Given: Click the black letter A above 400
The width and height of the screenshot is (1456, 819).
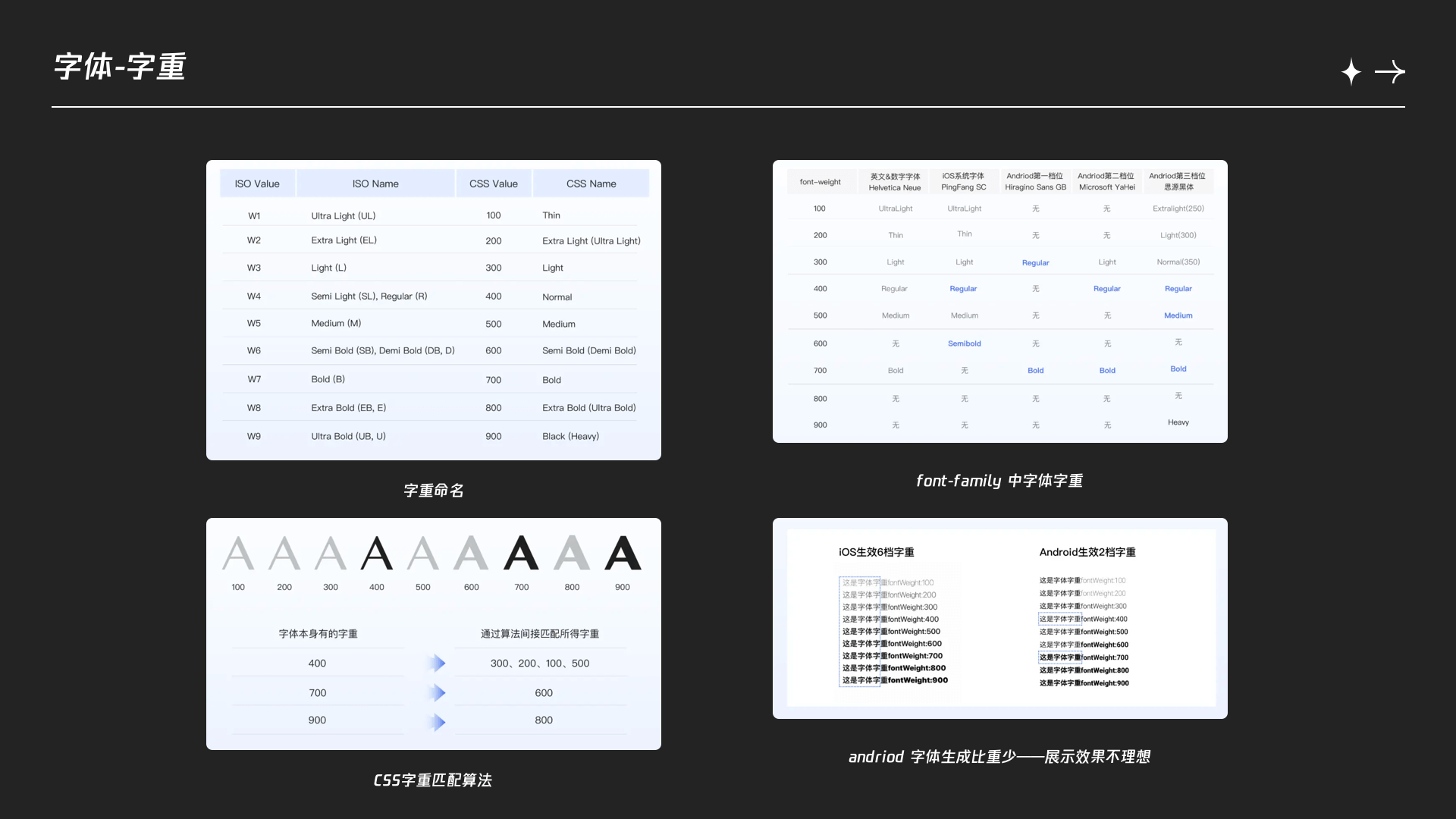Looking at the screenshot, I should (377, 554).
